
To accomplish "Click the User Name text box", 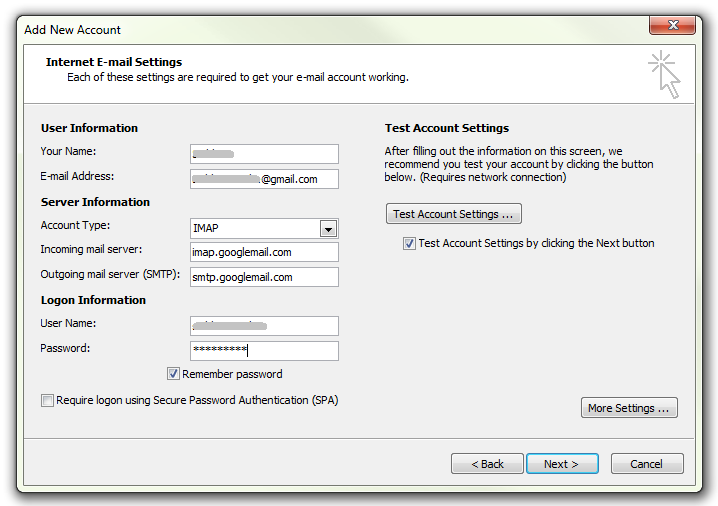I will coord(264,326).
